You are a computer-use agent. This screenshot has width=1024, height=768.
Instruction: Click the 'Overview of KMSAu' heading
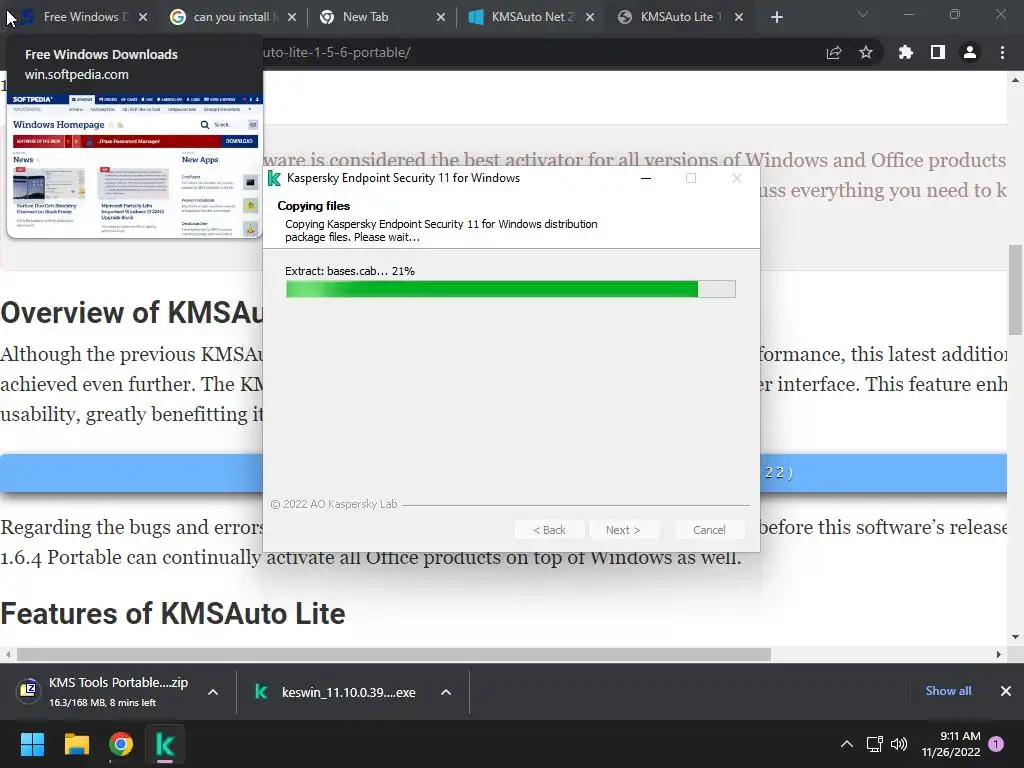(131, 312)
